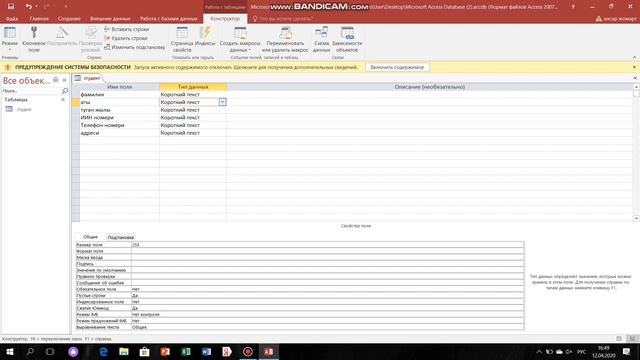This screenshot has width=640, height=360.
Task: Click the Выравнивание текста property value
Action: click(327, 327)
